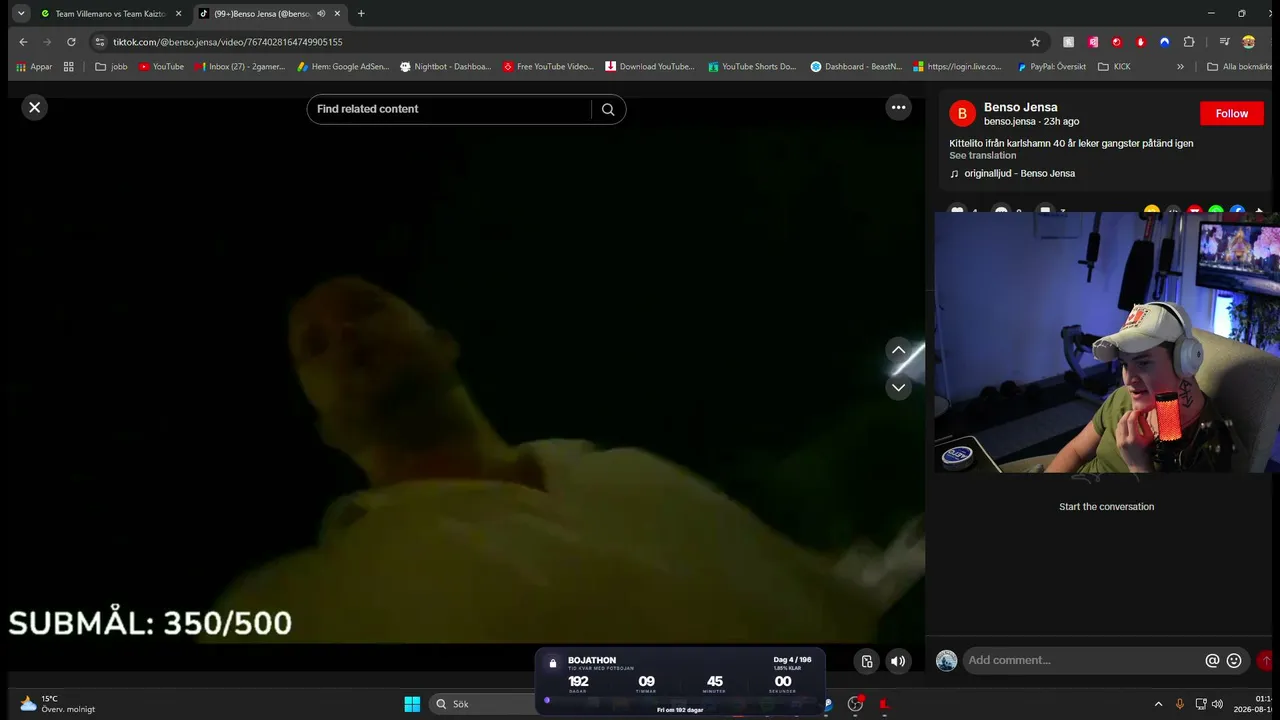The width and height of the screenshot is (1280, 720).
Task: Click the floating player icon beside the volume button
Action: pyautogui.click(x=867, y=661)
